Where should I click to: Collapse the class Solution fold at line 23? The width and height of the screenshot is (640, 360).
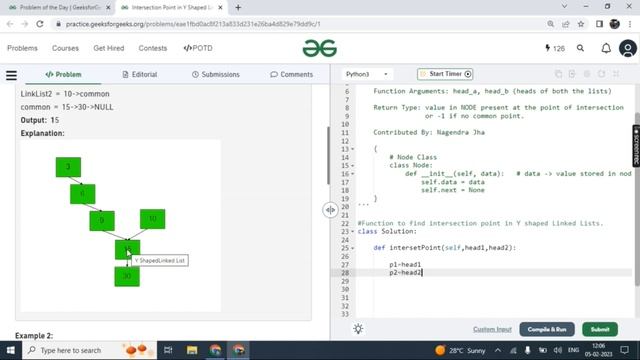click(353, 231)
